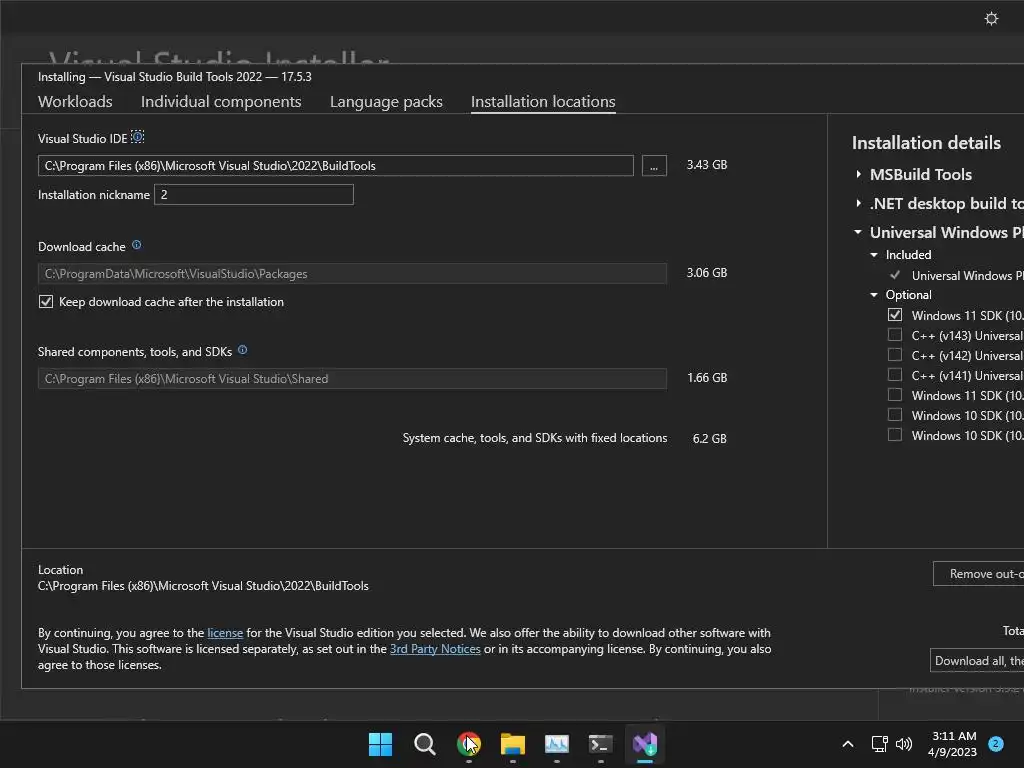This screenshot has width=1024, height=768.
Task: Open the 3rd Party Notices link
Action: [x=435, y=649]
